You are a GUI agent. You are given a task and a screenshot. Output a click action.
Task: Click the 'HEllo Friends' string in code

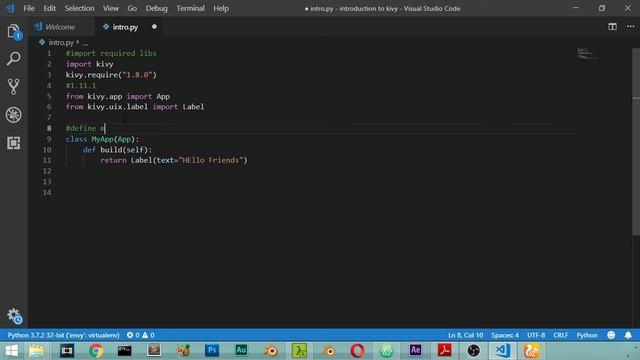point(211,160)
